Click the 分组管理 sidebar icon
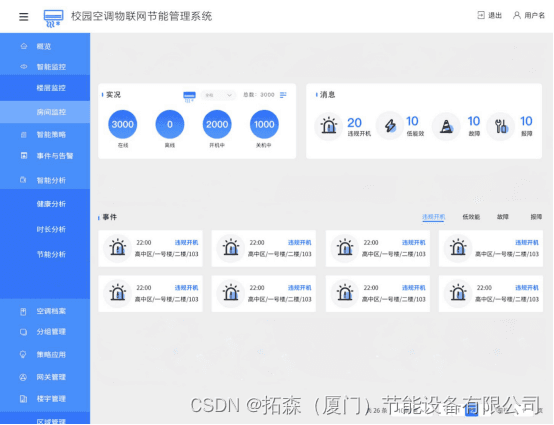This screenshot has width=554, height=425. tap(23, 332)
